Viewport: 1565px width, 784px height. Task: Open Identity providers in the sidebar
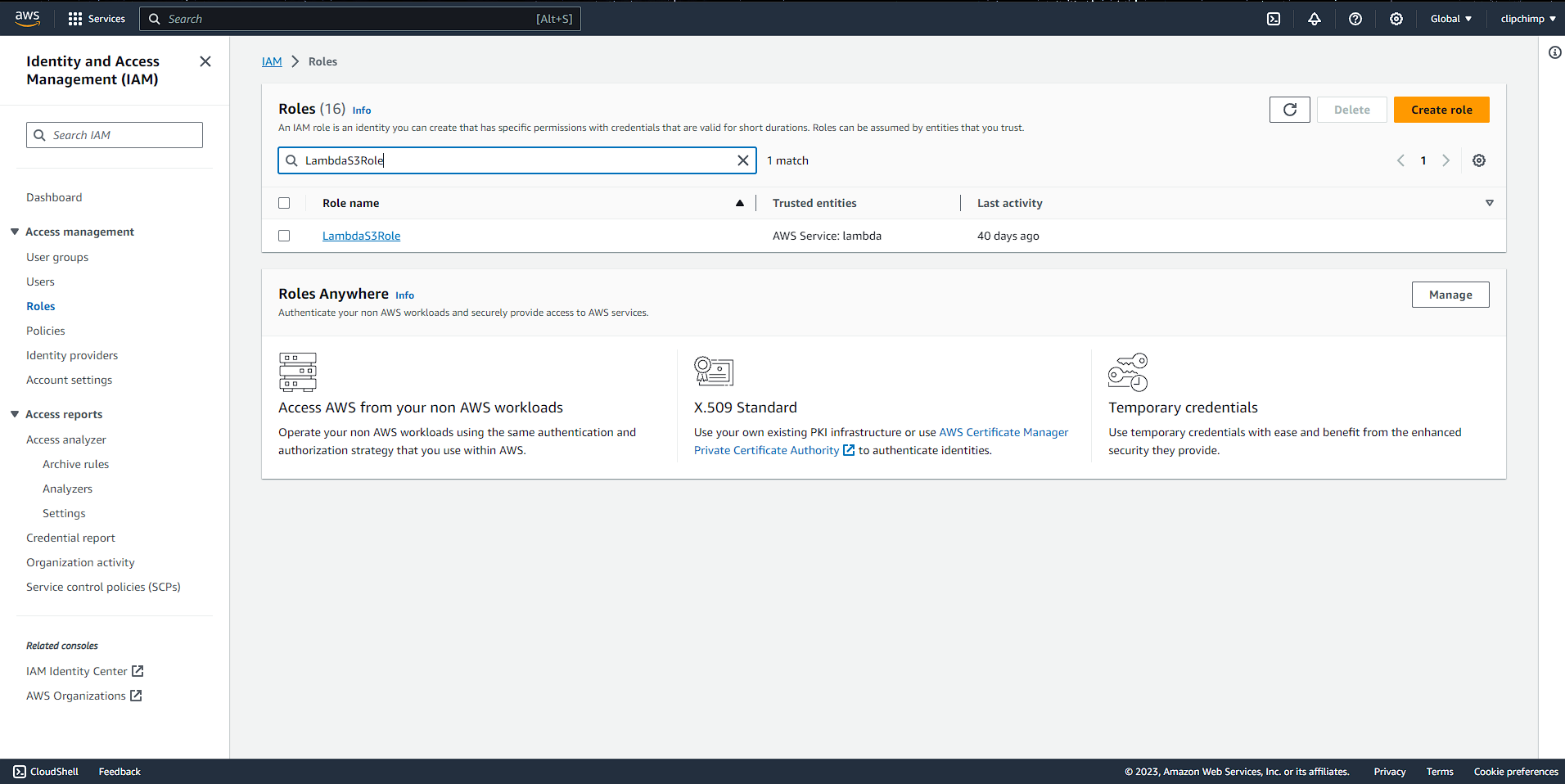[x=72, y=355]
